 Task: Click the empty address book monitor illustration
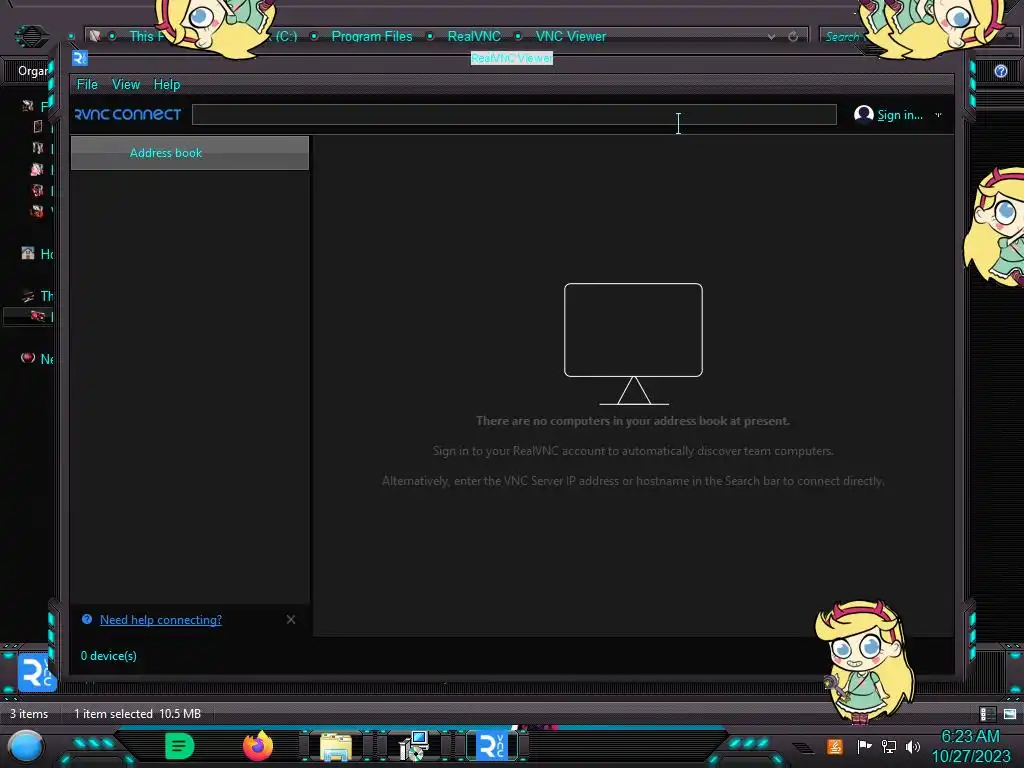633,344
